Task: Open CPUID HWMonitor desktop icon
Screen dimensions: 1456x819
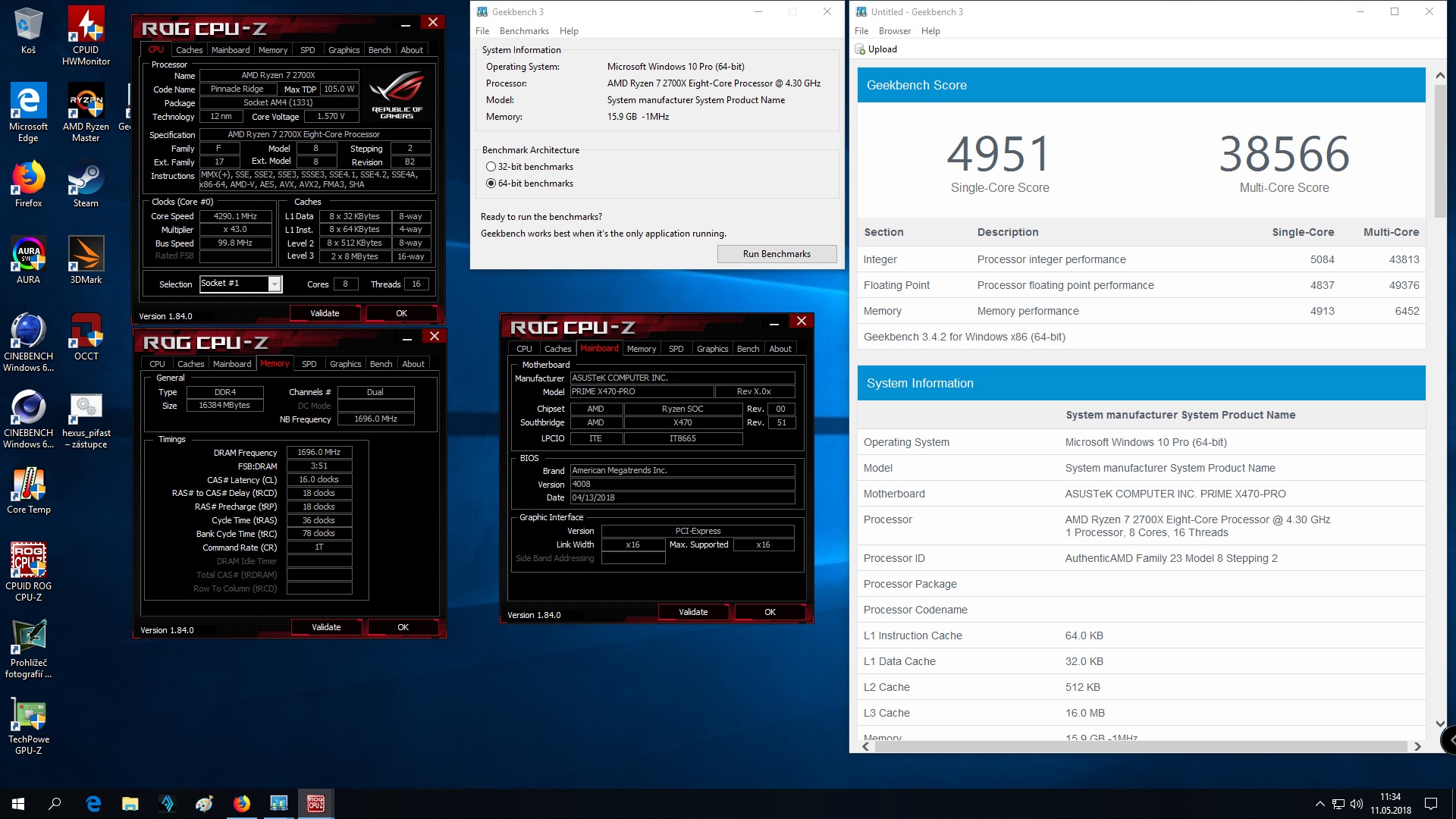Action: point(86,36)
